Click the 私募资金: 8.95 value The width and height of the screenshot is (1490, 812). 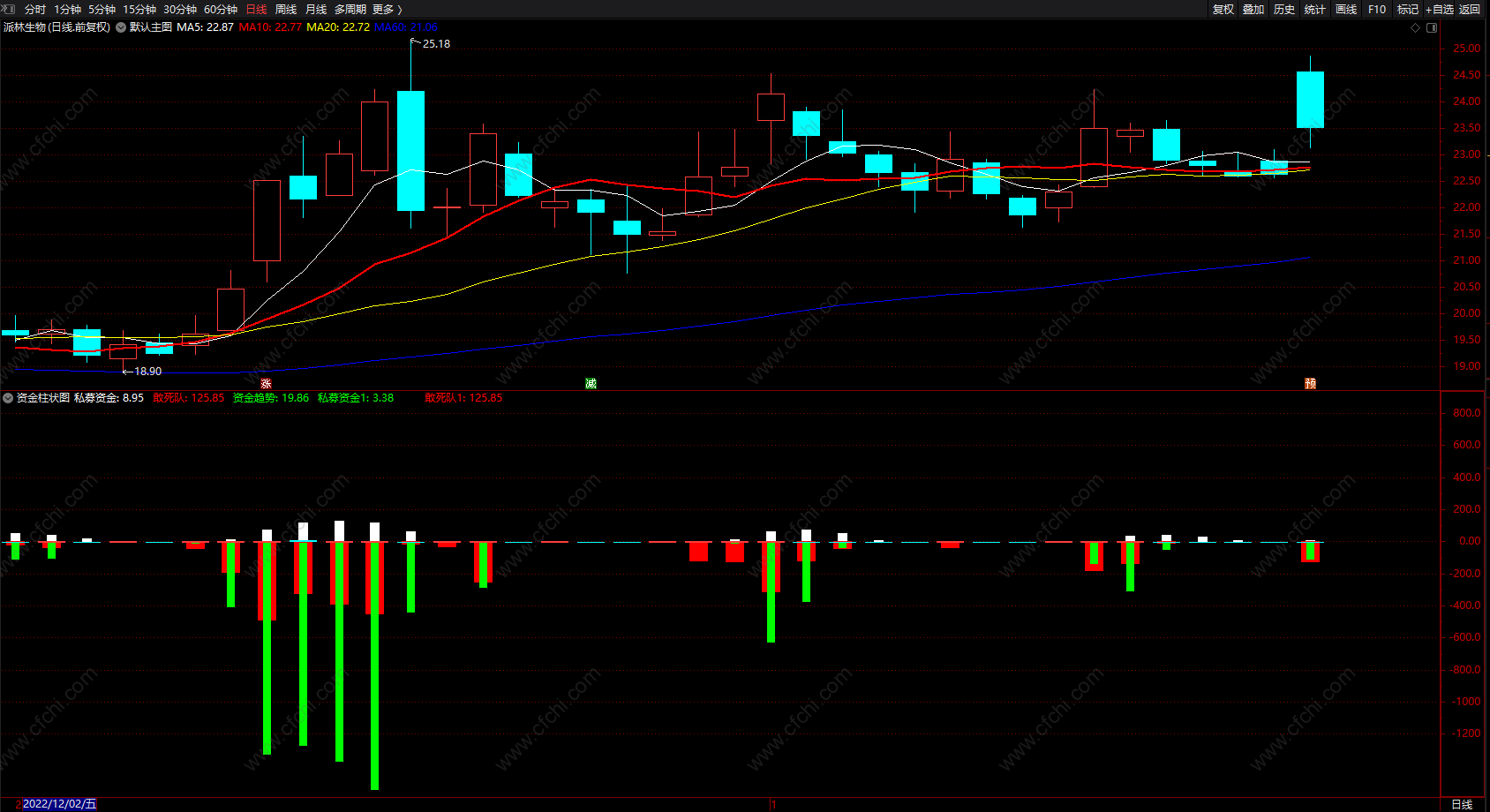coord(109,398)
